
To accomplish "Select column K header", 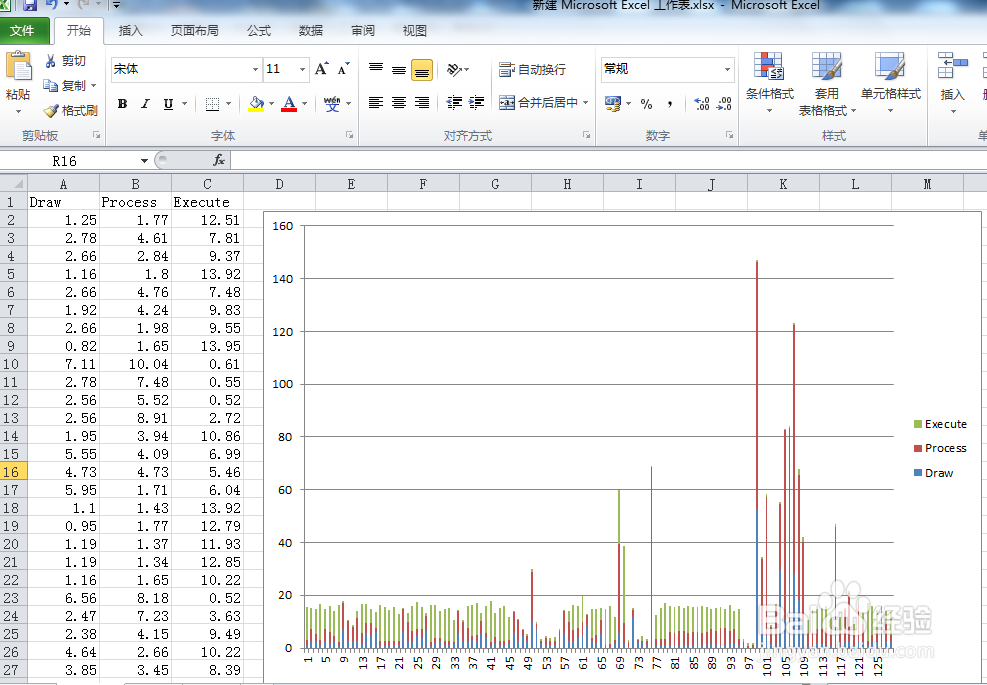I will [783, 184].
